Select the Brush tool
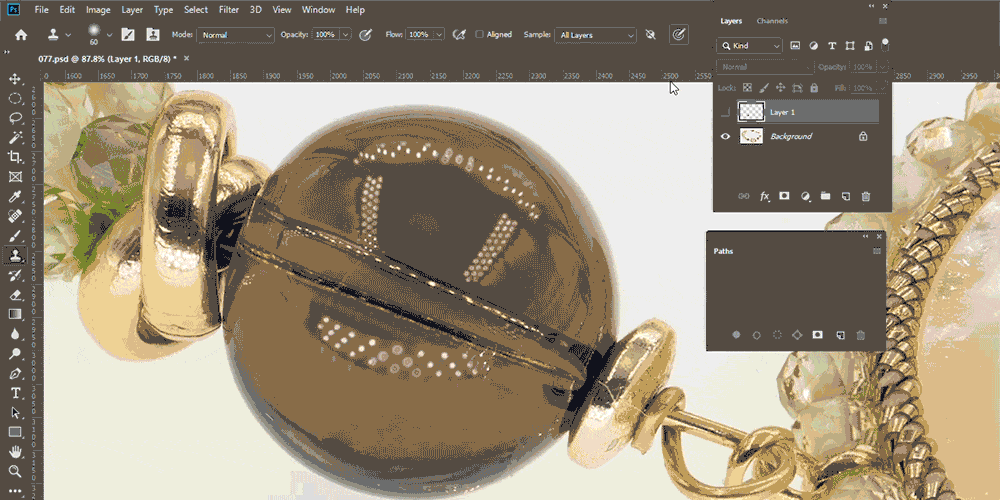The height and width of the screenshot is (500, 1000). coord(15,236)
